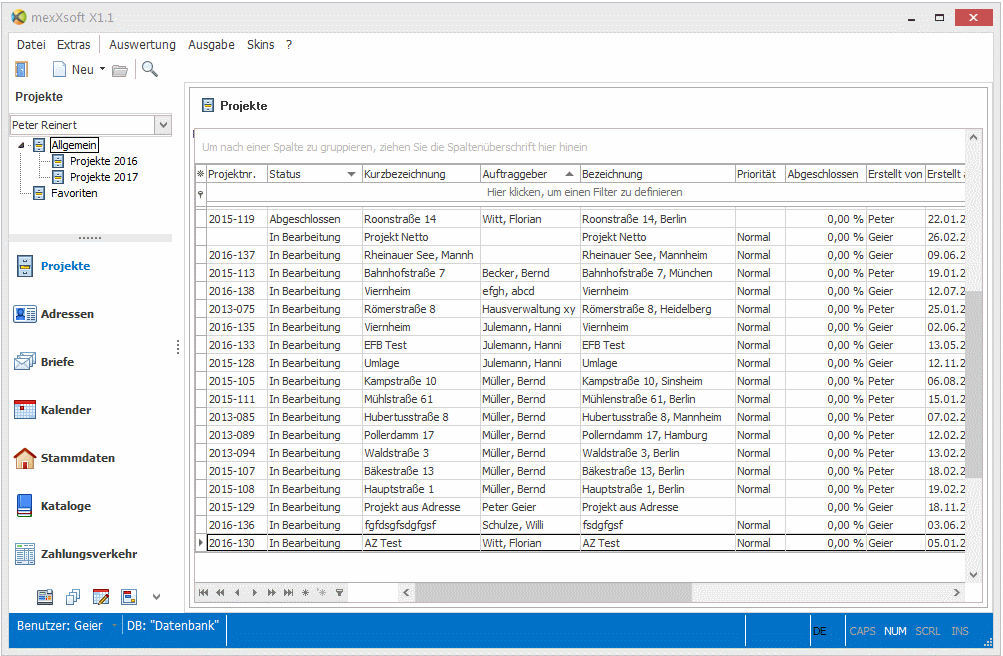Click the filter row to define a filter
Screen dimensions: 1003x656
click(x=585, y=192)
